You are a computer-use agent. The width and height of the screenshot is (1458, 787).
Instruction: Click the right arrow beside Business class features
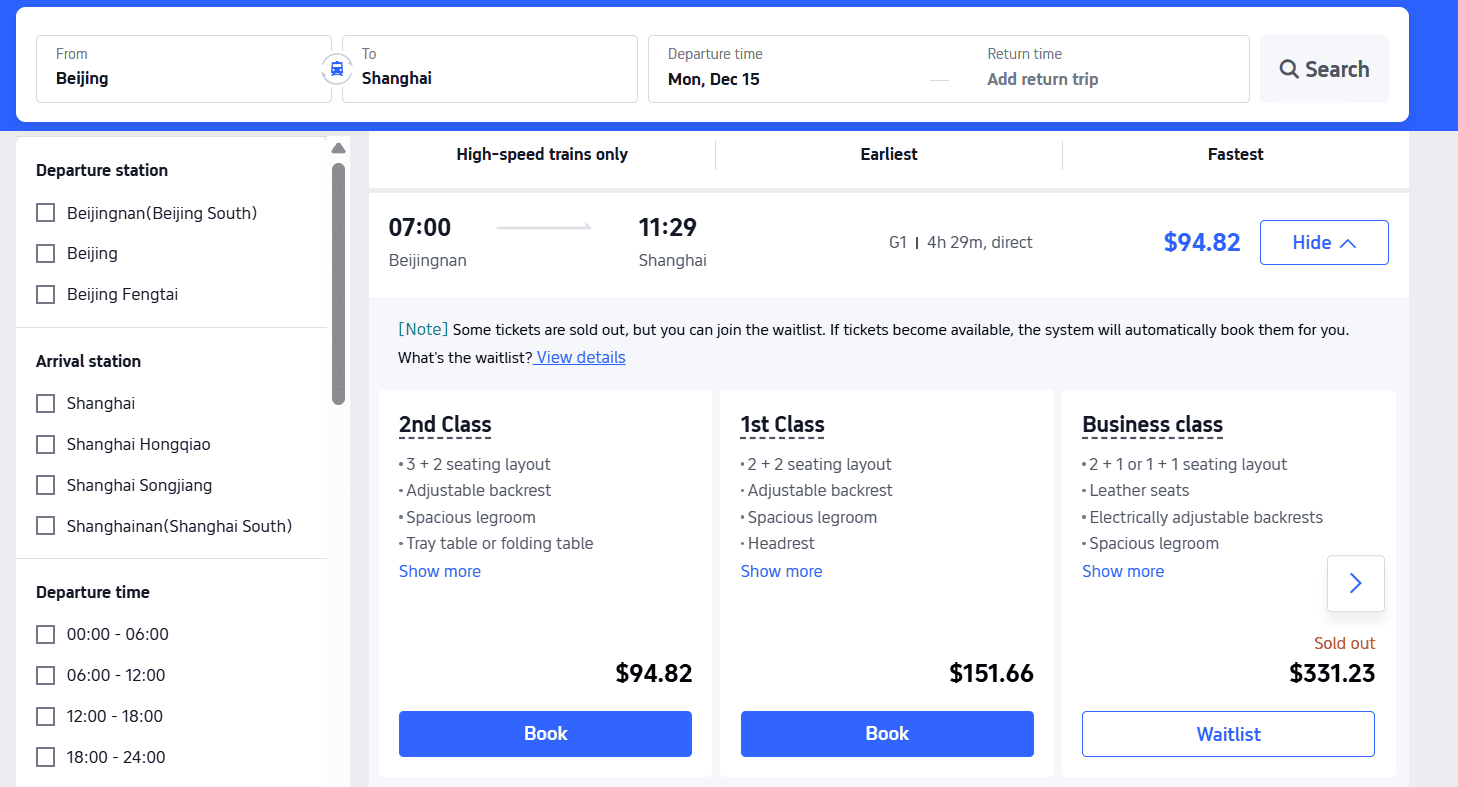[1355, 582]
